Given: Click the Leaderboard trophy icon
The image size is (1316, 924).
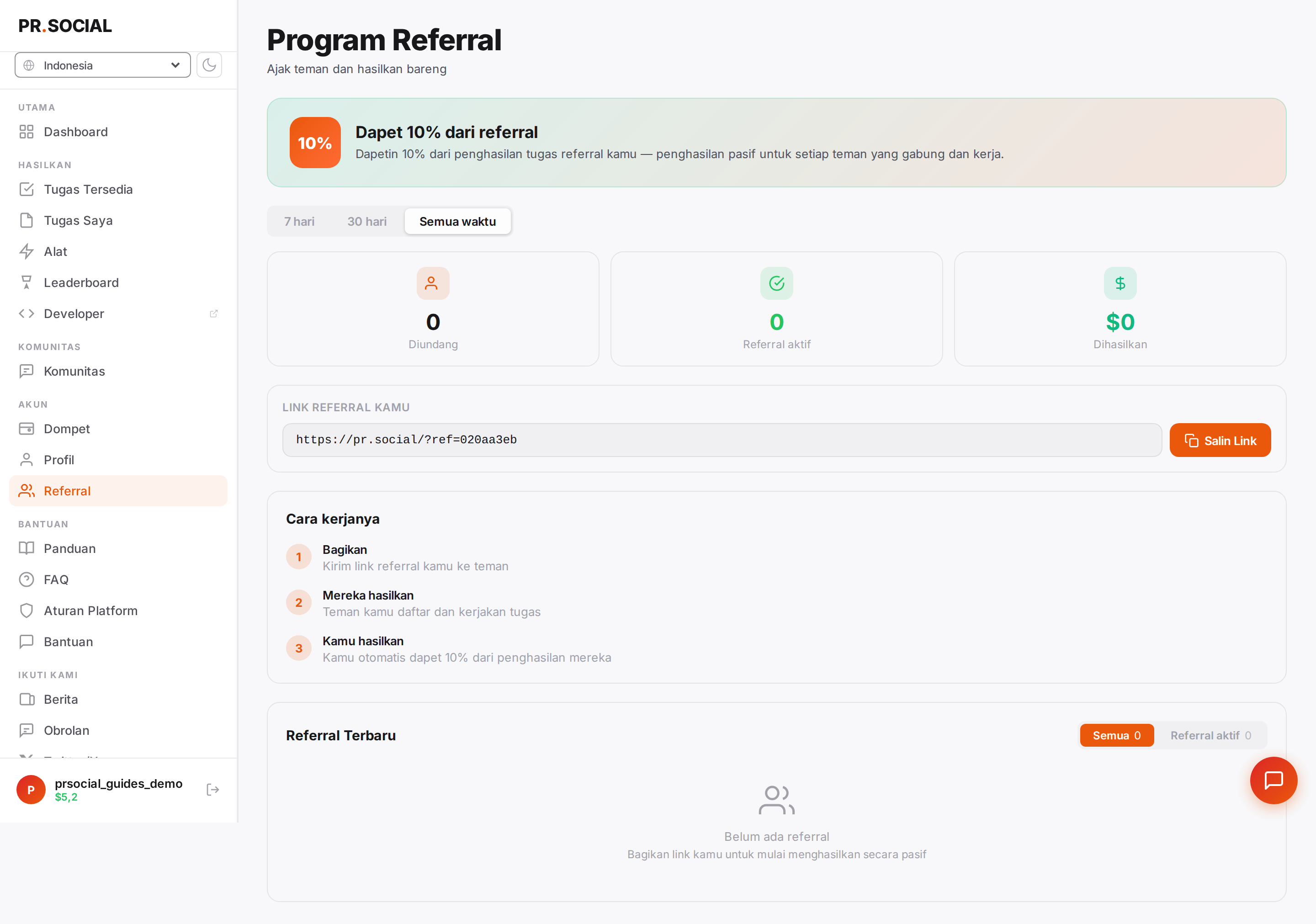Looking at the screenshot, I should click(x=27, y=282).
